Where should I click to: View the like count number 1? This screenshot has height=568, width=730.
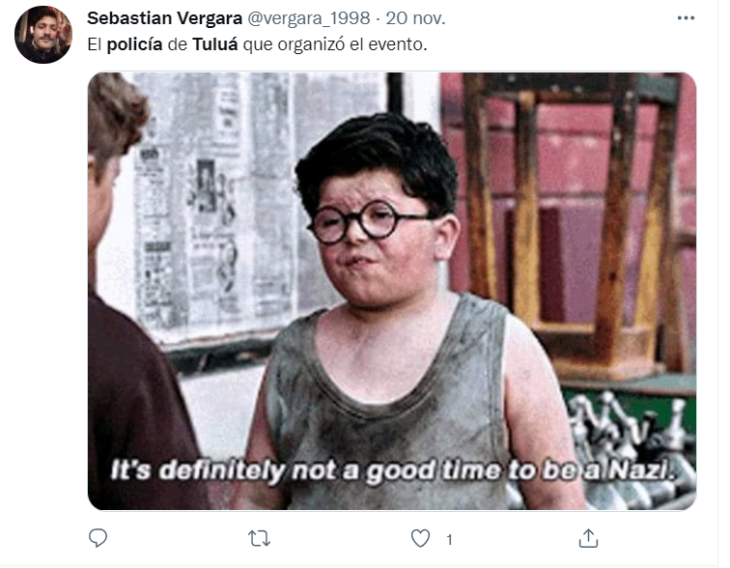(x=449, y=540)
